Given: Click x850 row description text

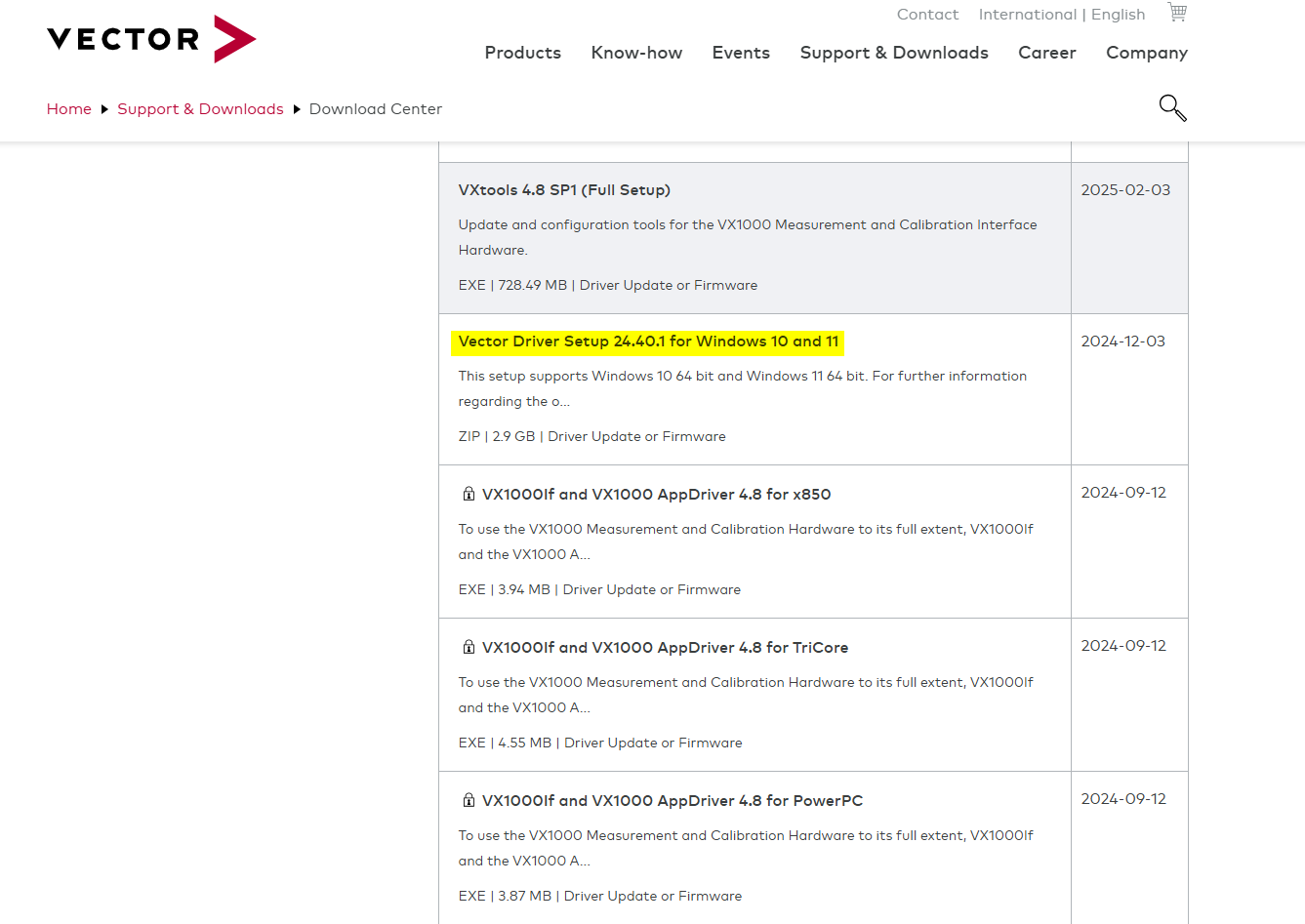Looking at the screenshot, I should [x=746, y=542].
